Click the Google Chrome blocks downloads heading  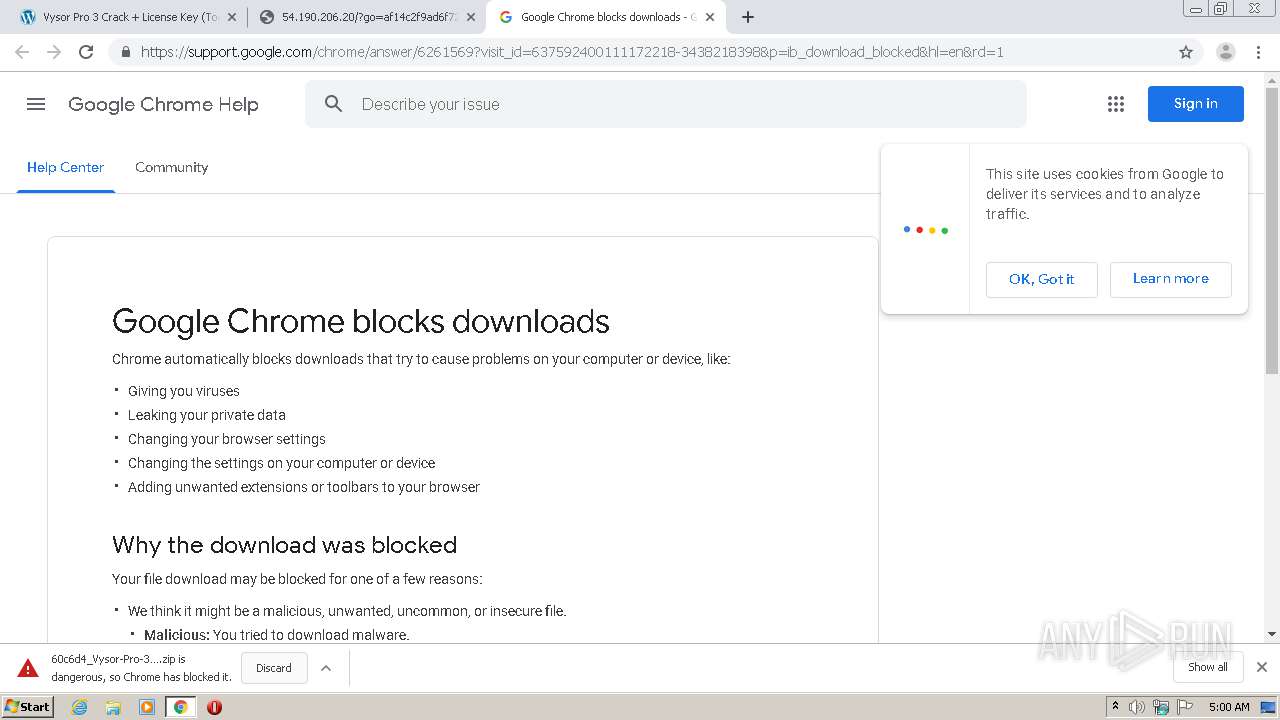361,321
